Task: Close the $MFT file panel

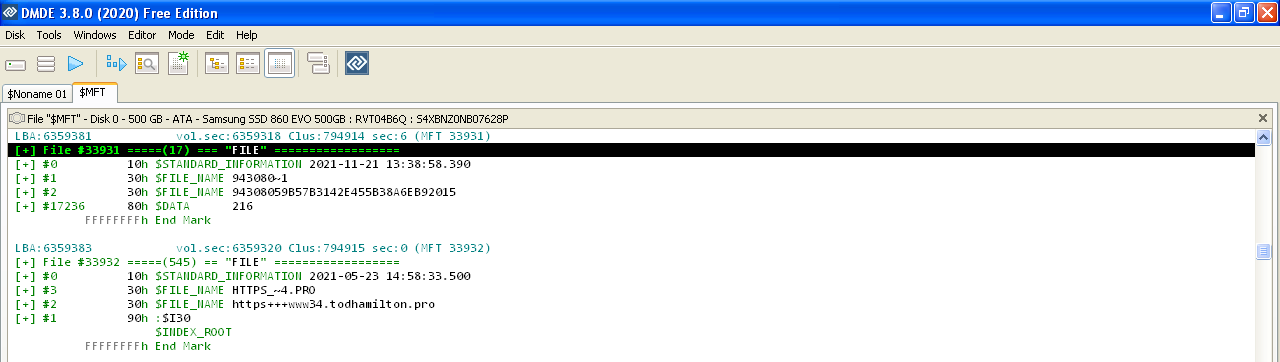Action: pos(1263,118)
